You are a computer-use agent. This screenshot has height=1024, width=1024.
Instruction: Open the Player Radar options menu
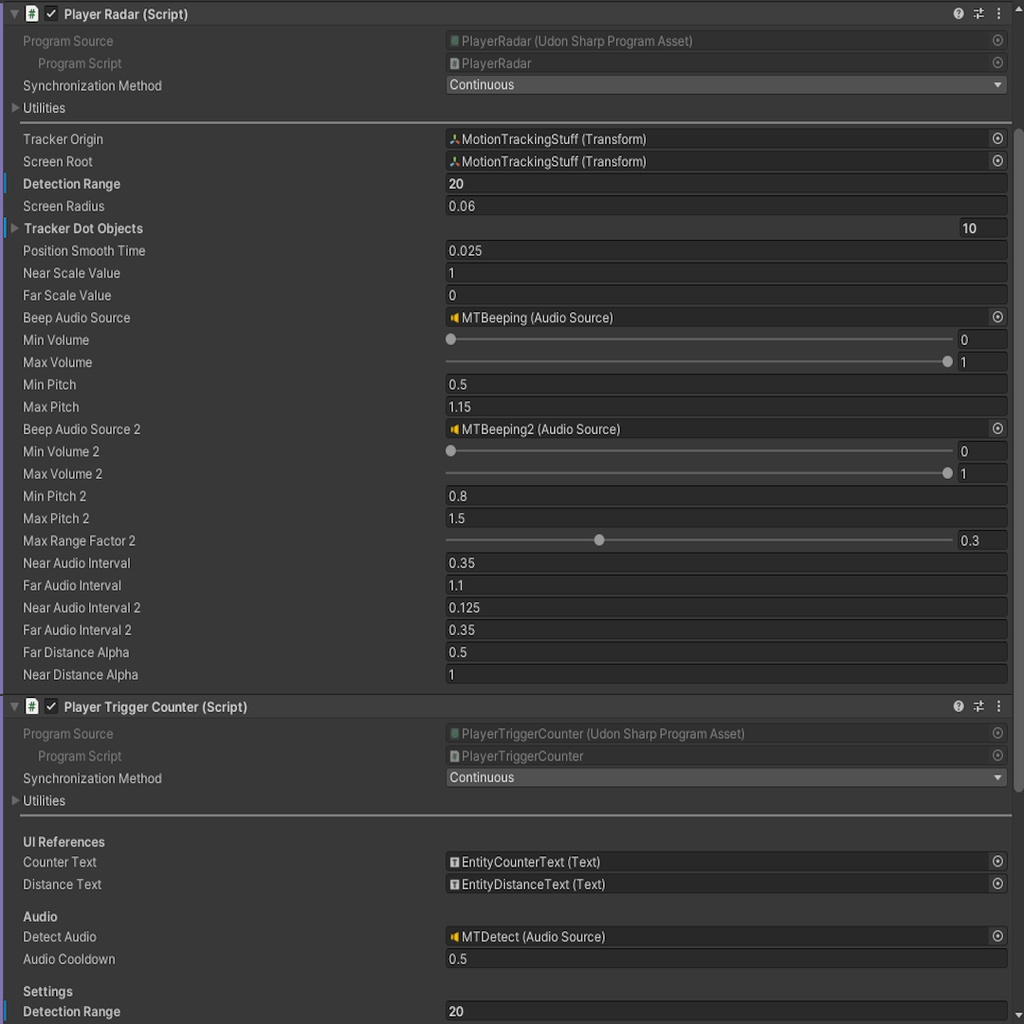point(998,13)
